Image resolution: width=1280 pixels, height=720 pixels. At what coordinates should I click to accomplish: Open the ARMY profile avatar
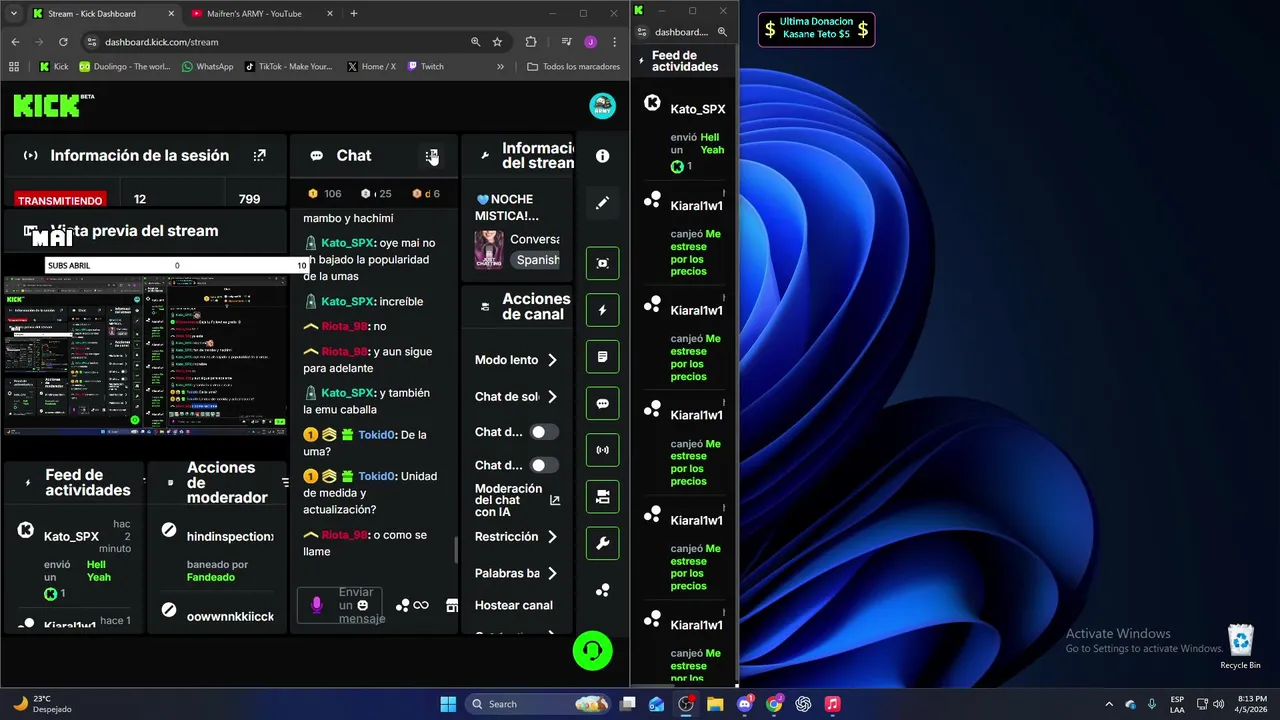[602, 105]
